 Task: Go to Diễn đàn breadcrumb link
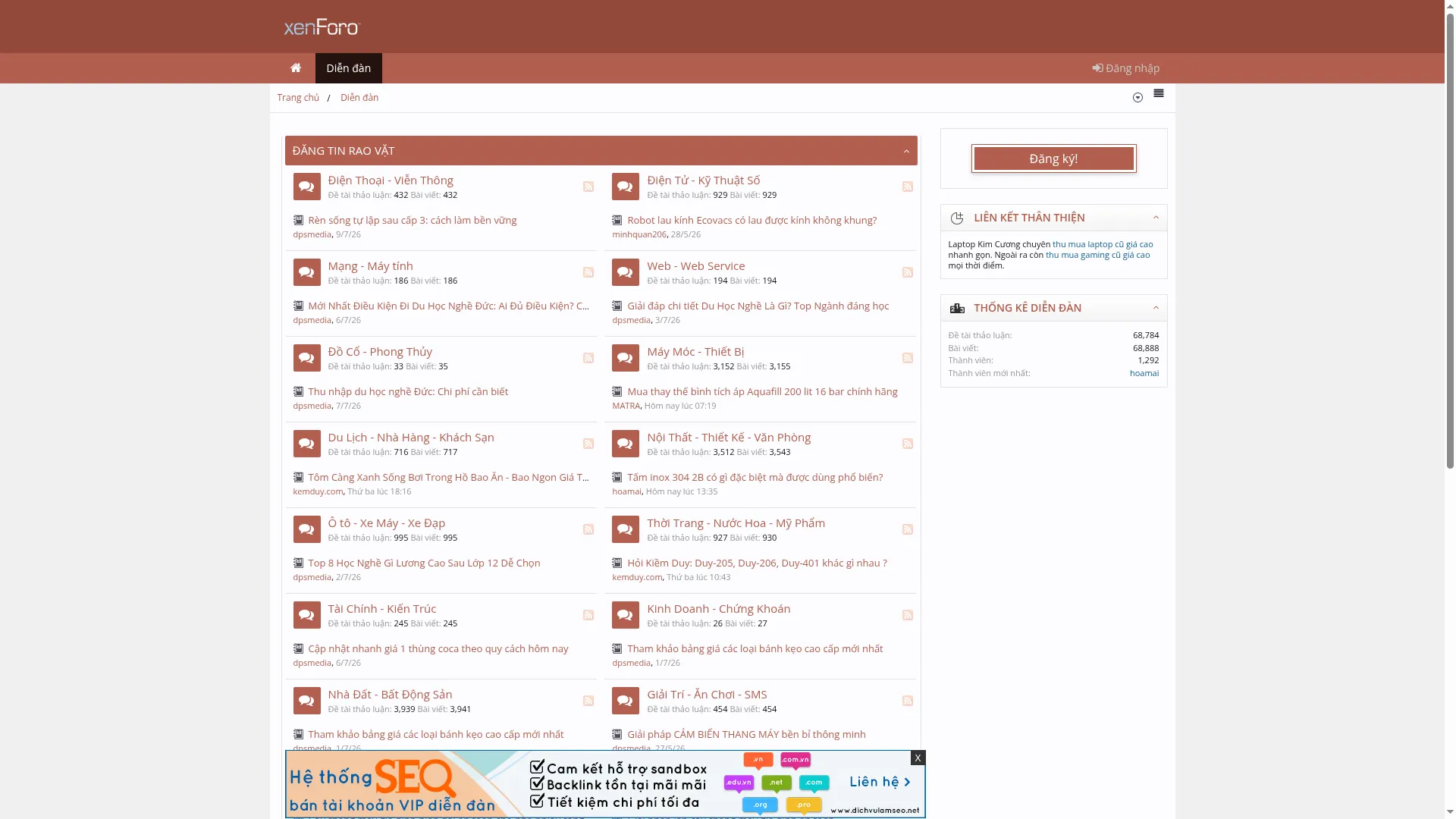[x=359, y=98]
